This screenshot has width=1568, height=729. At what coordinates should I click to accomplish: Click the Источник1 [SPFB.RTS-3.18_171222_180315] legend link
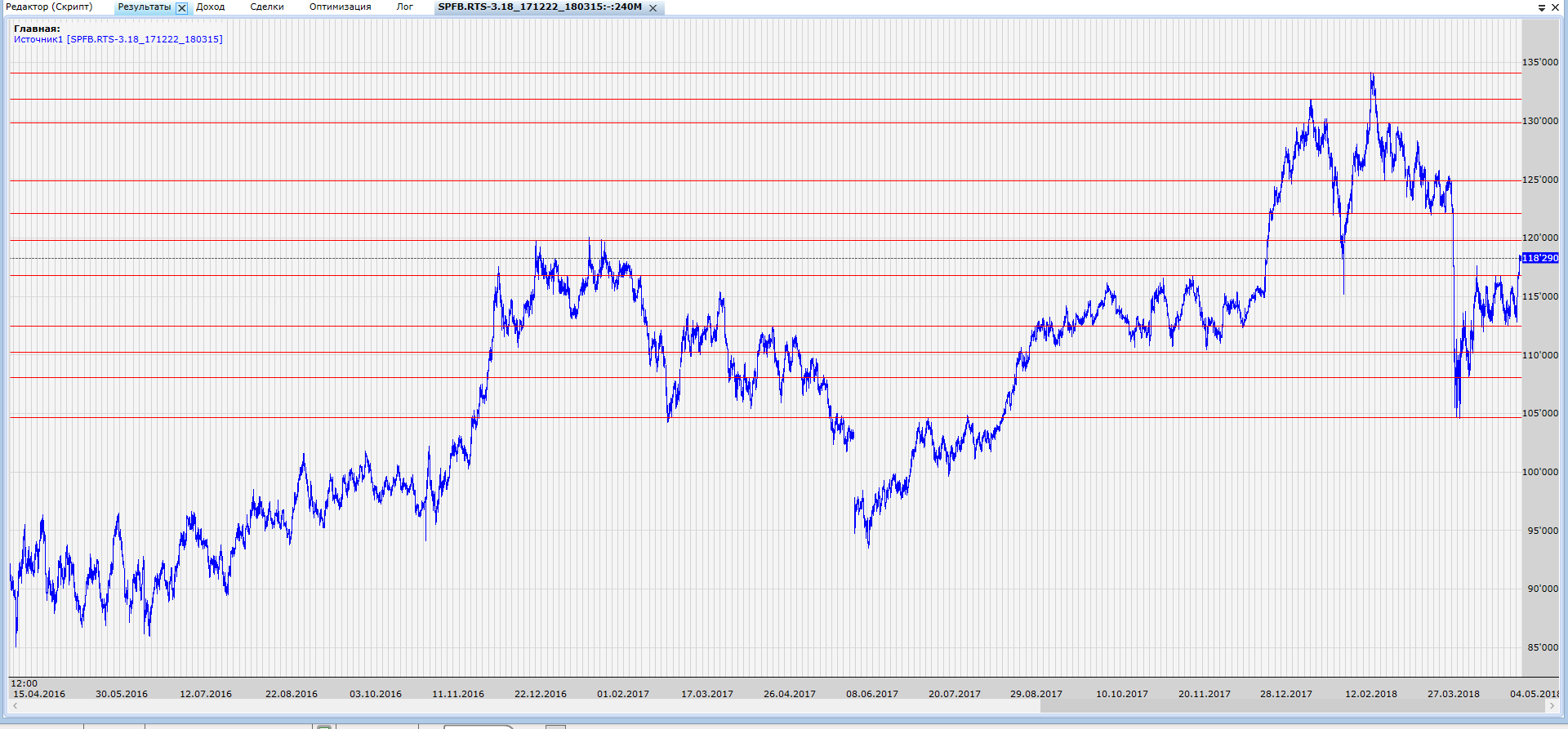(x=118, y=39)
